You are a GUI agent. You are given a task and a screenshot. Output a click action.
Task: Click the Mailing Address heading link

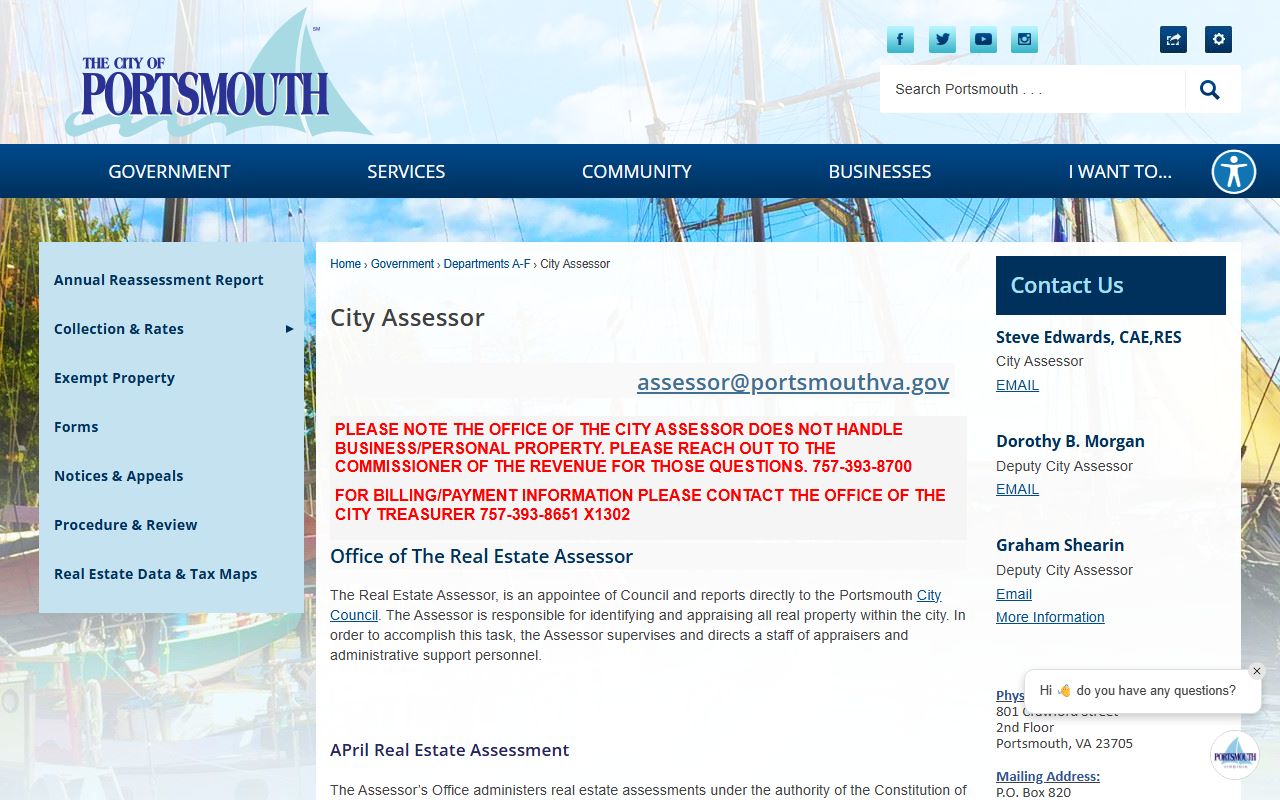[x=1048, y=776]
